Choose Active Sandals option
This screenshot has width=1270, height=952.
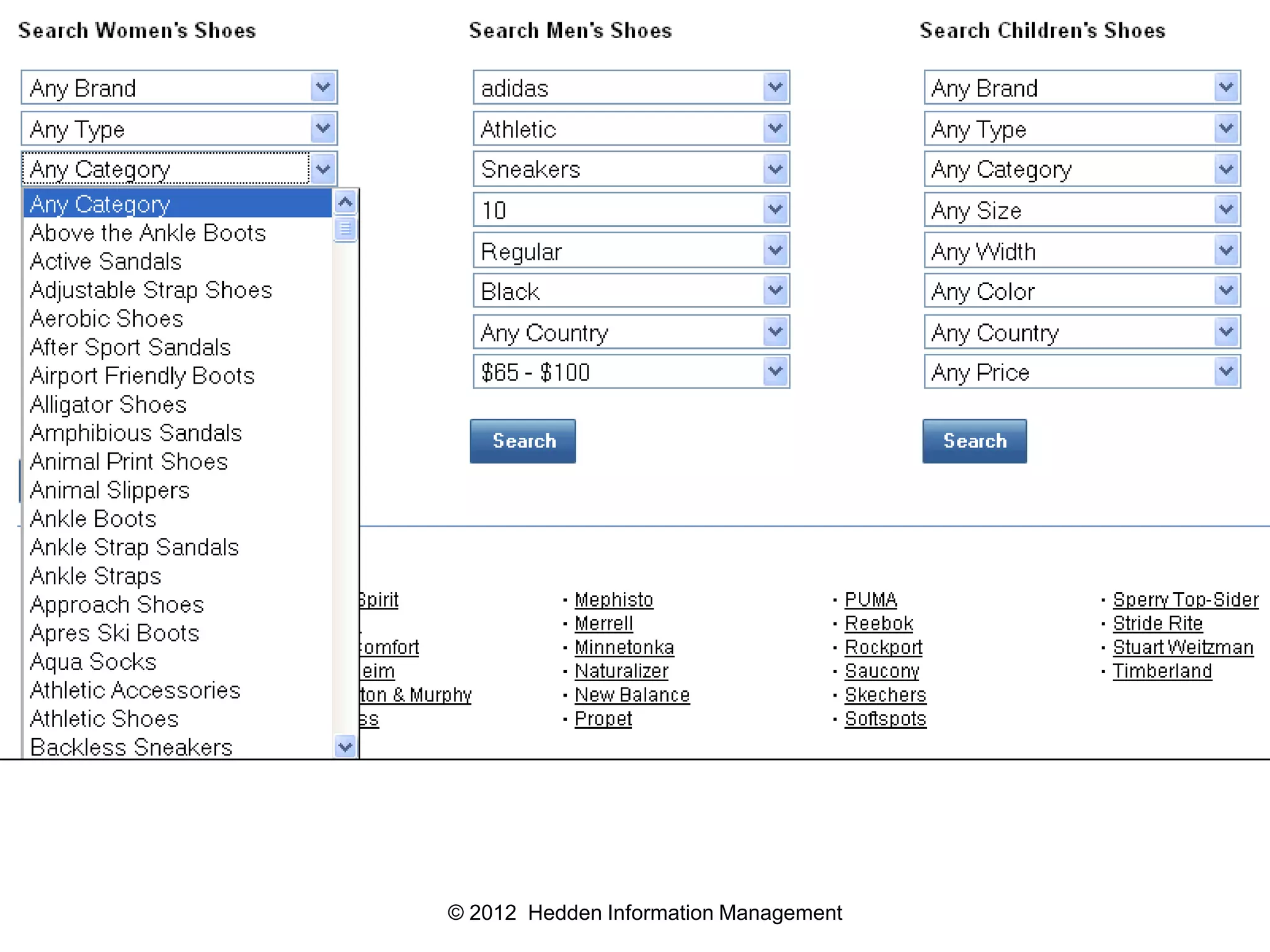(x=177, y=262)
